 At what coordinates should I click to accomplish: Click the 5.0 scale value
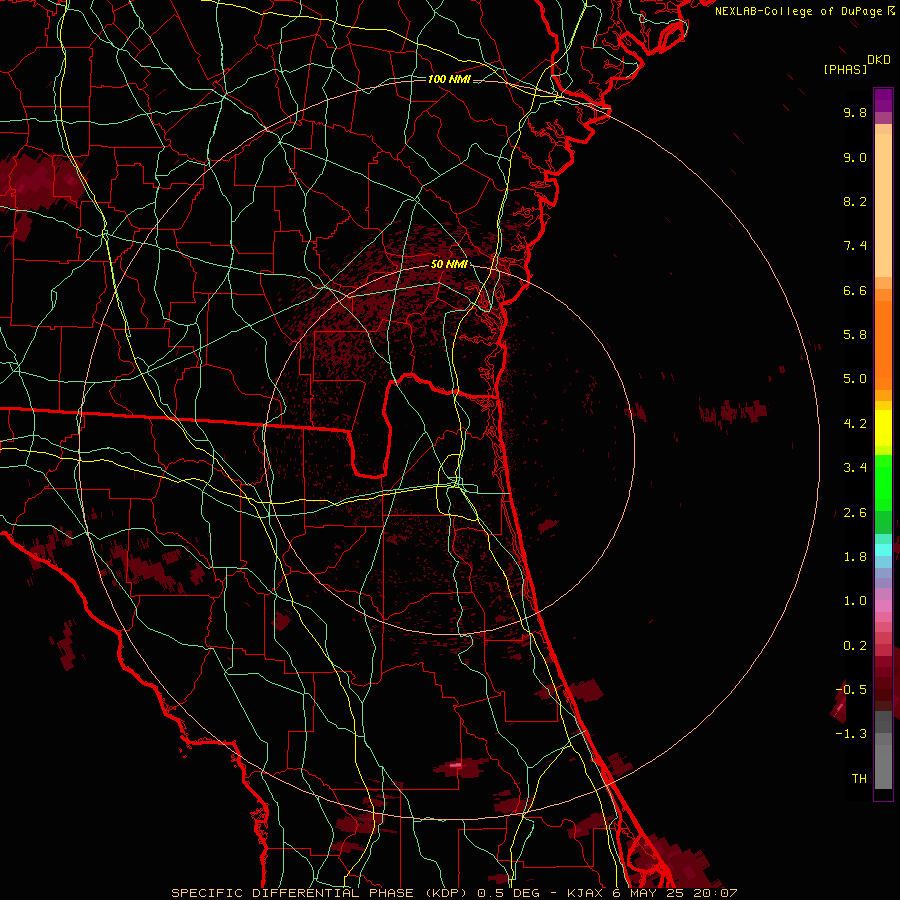pos(855,379)
